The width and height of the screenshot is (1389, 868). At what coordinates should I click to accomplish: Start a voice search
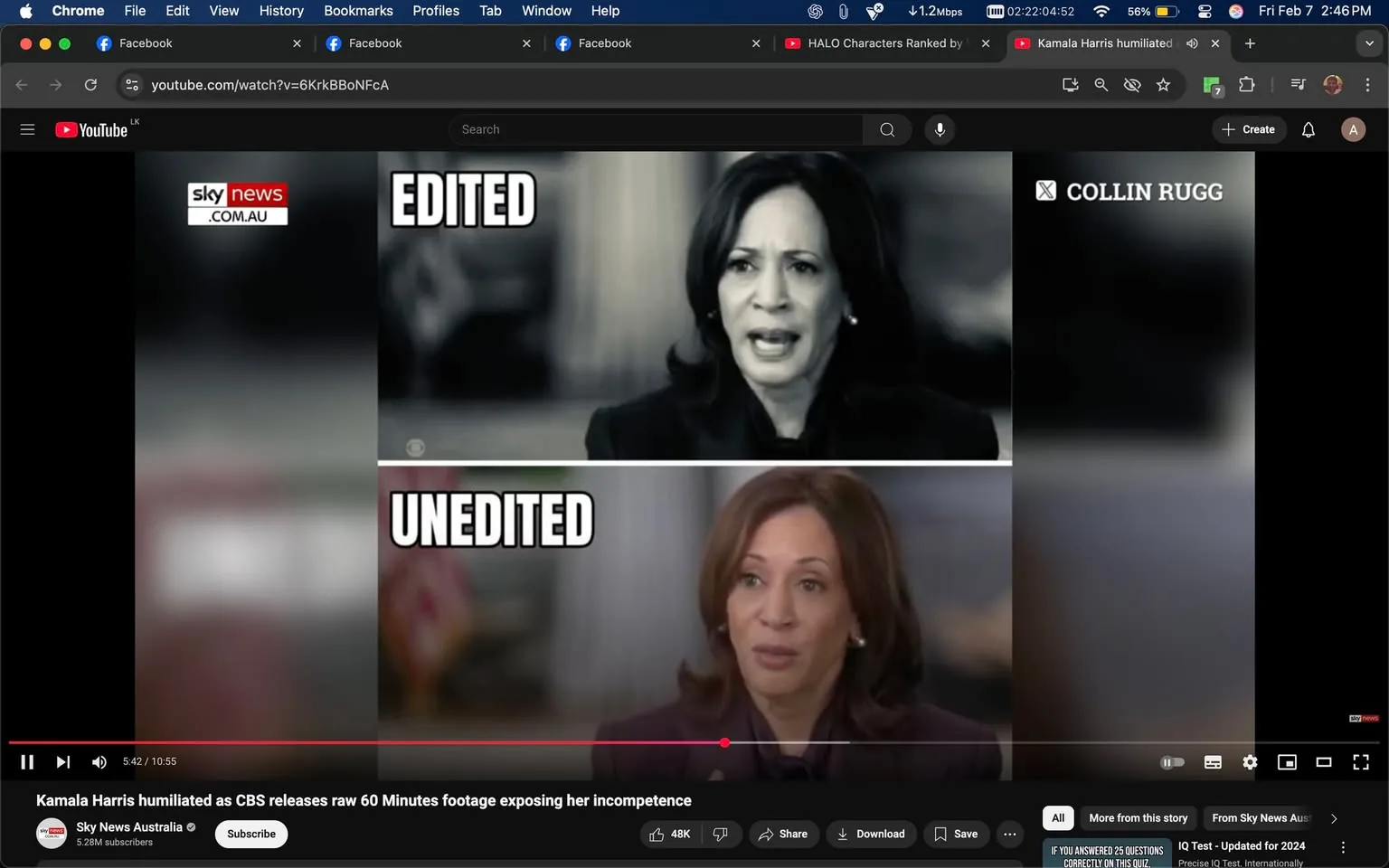pos(940,128)
